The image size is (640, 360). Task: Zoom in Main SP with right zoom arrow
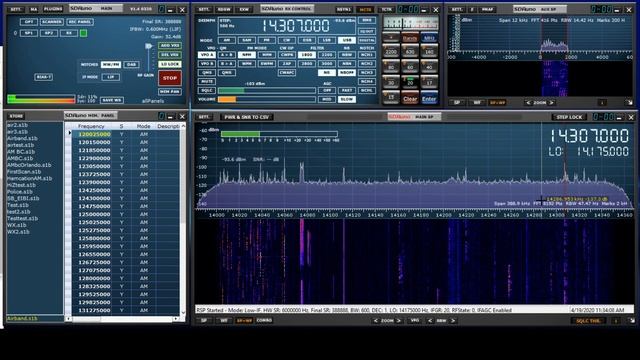coord(399,321)
